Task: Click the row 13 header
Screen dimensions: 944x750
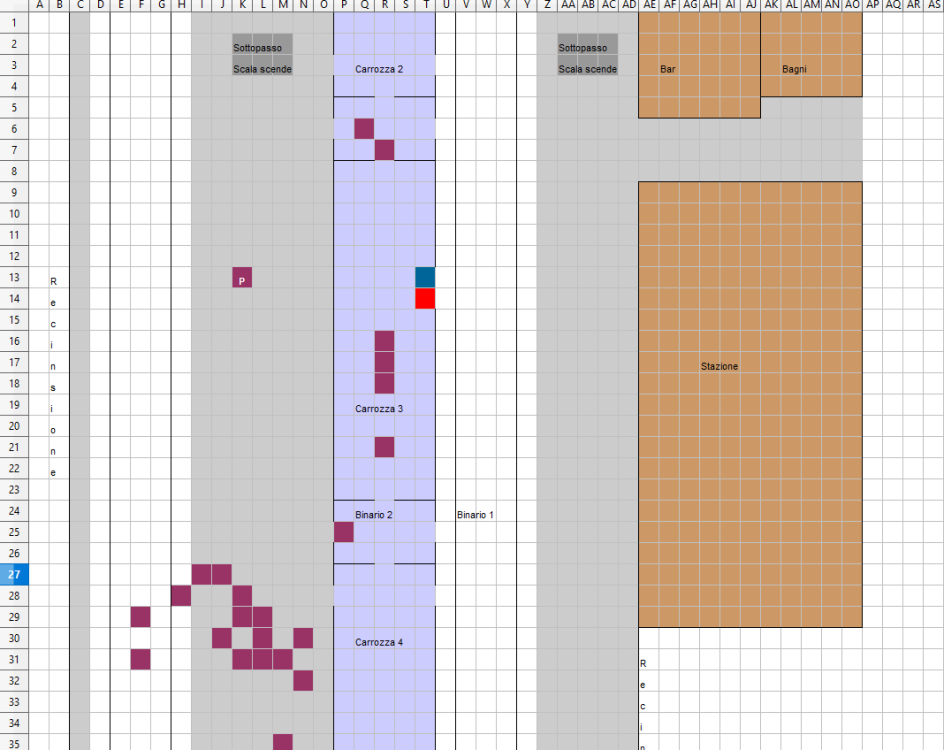Action: (x=15, y=278)
